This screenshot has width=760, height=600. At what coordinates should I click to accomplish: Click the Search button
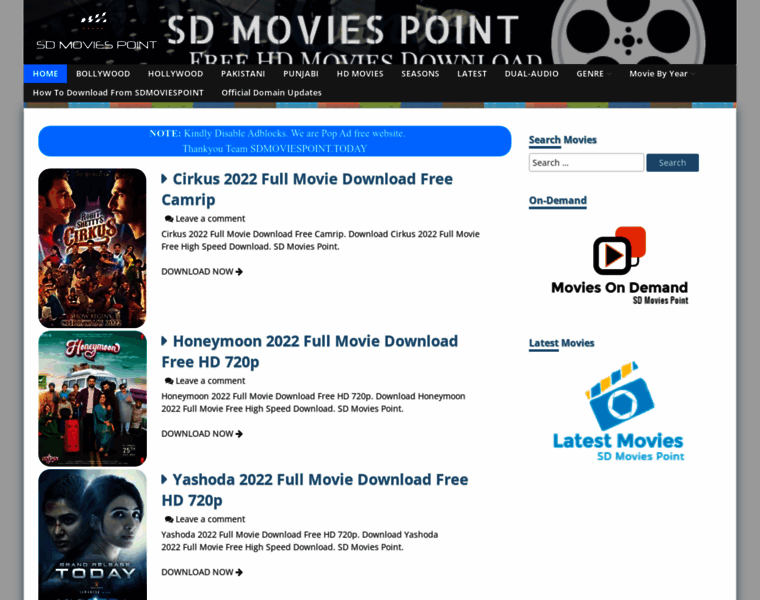click(672, 163)
